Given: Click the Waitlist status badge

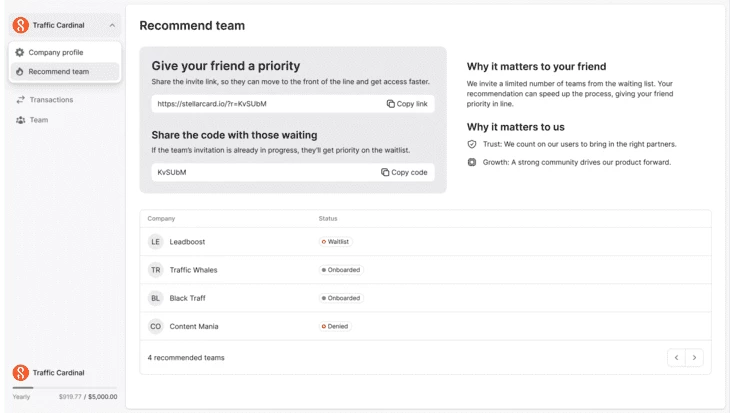Looking at the screenshot, I should point(335,242).
